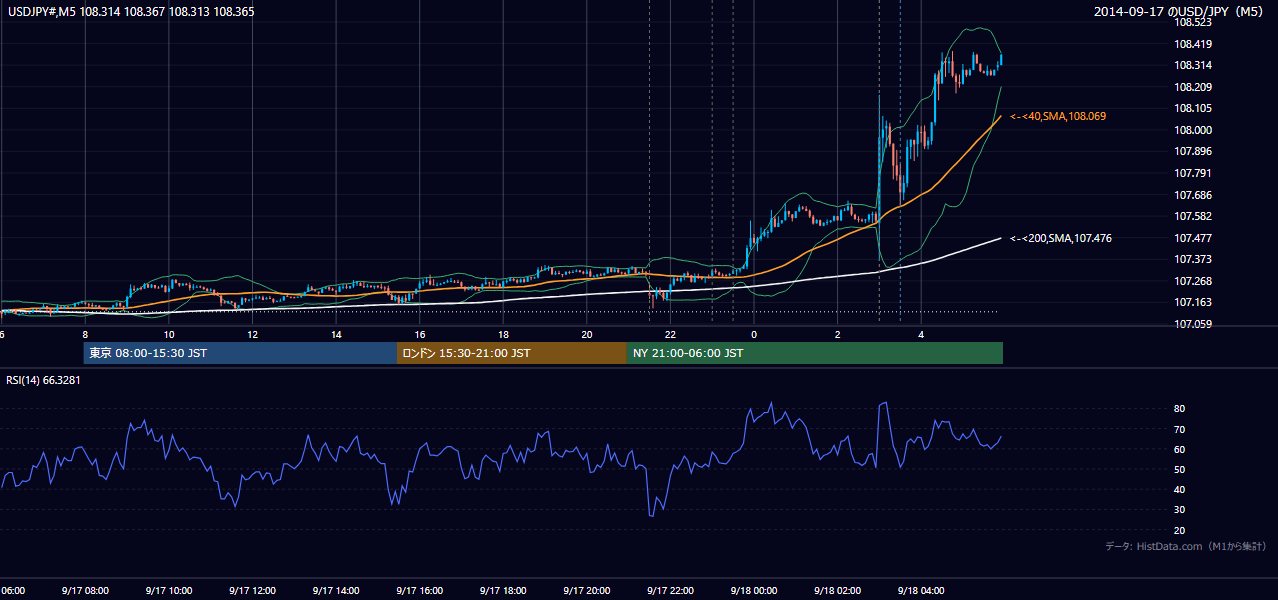Select the ロンドン 15:30-21:00 JST session bar
This screenshot has width=1278, height=600.
512,353
